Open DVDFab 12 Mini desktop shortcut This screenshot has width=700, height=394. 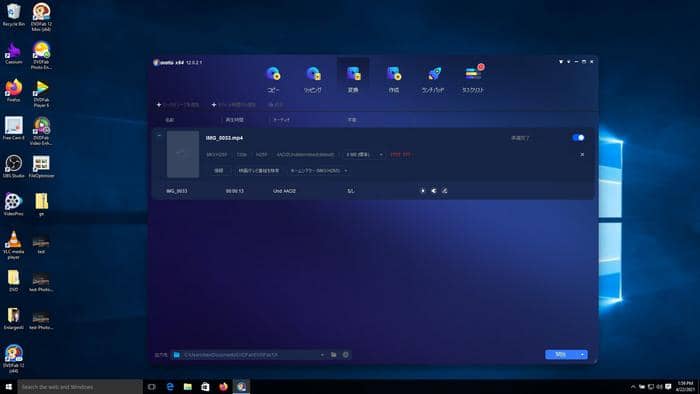(41, 17)
